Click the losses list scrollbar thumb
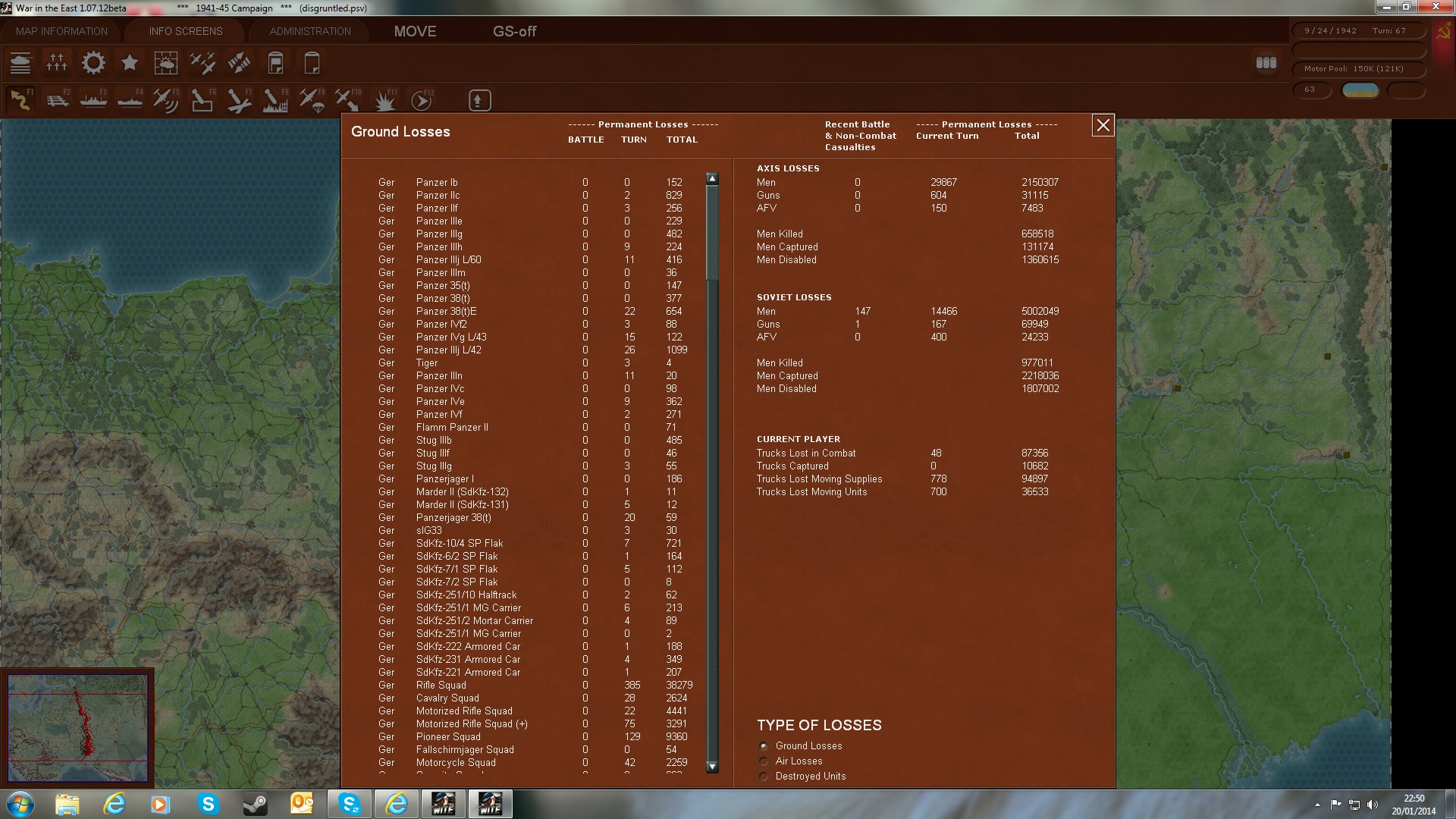Image resolution: width=1456 pixels, height=819 pixels. tap(712, 231)
